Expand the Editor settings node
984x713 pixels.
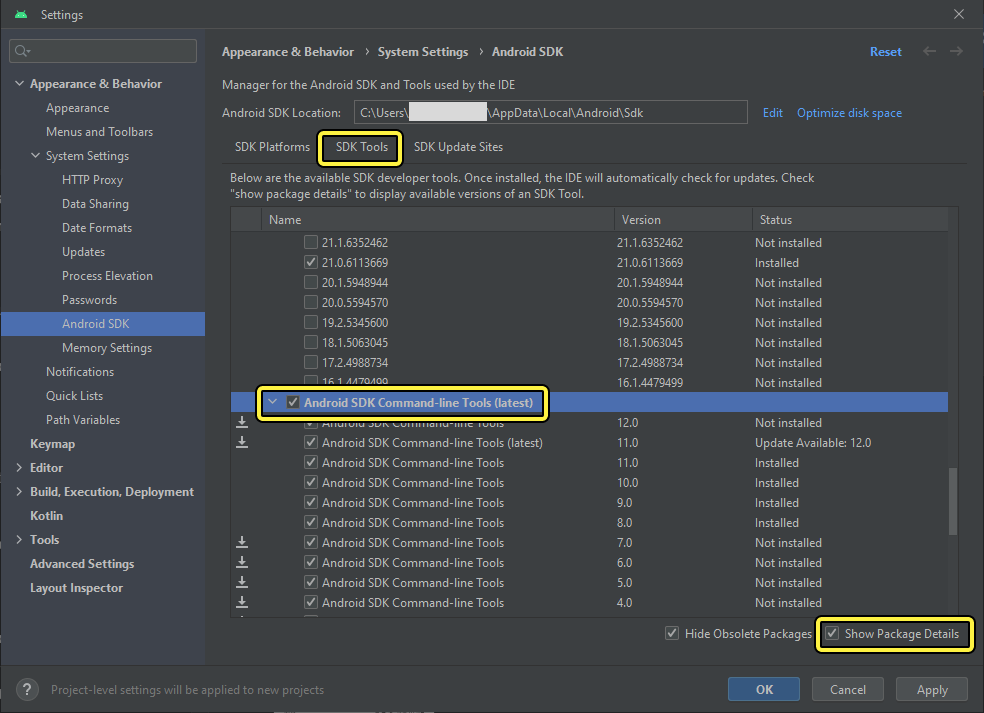click(x=19, y=468)
